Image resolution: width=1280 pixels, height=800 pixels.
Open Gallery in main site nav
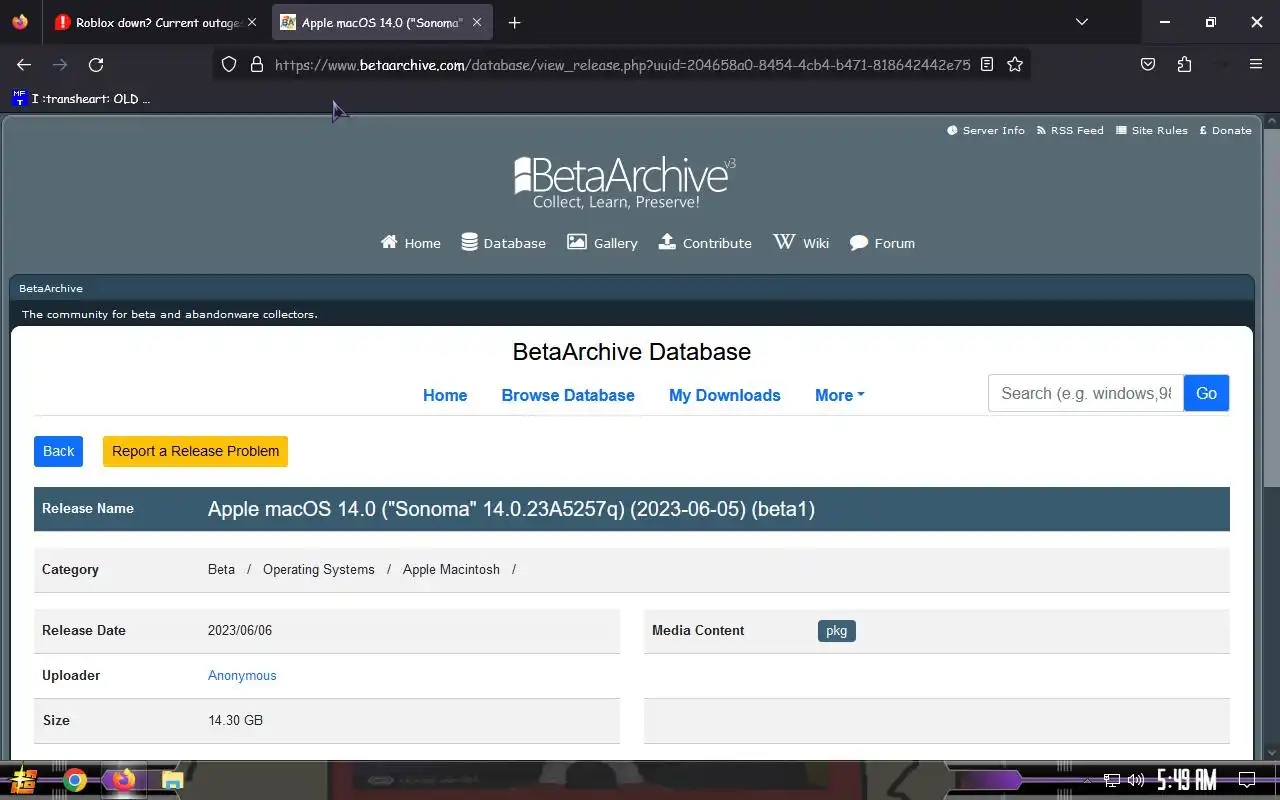click(602, 243)
